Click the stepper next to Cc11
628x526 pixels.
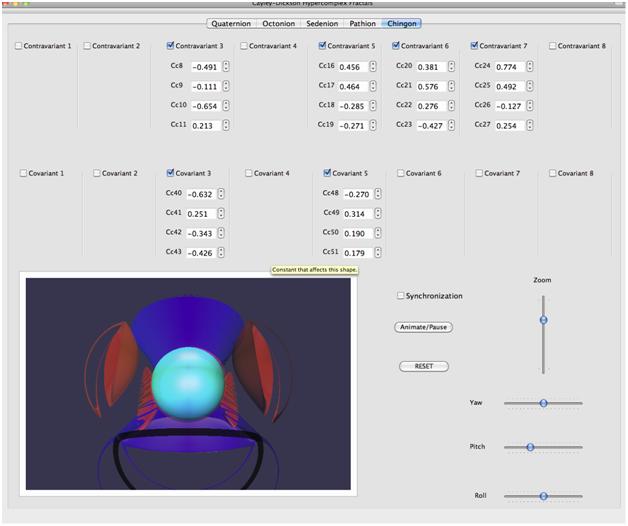click(226, 125)
